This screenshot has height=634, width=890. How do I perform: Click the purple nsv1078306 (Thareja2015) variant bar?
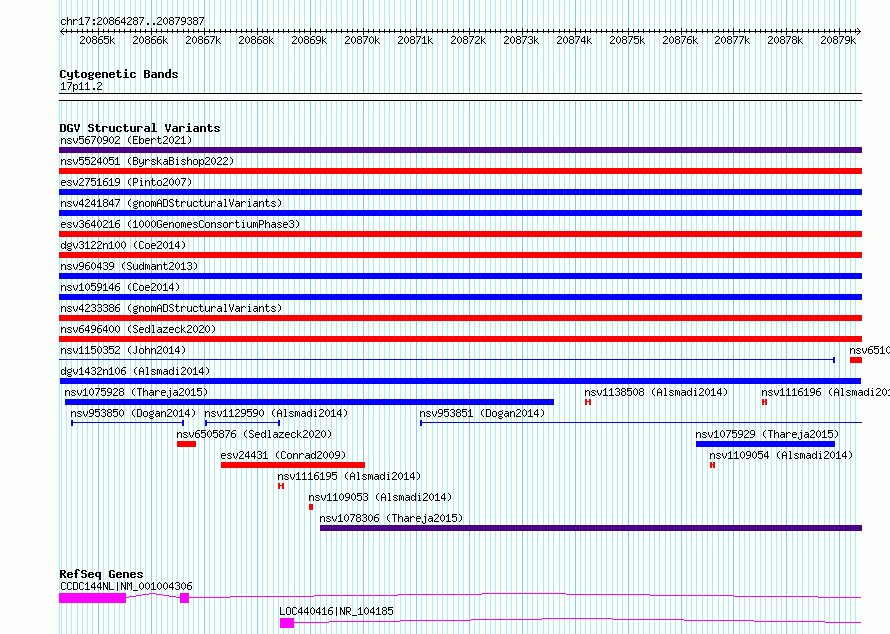click(x=590, y=528)
